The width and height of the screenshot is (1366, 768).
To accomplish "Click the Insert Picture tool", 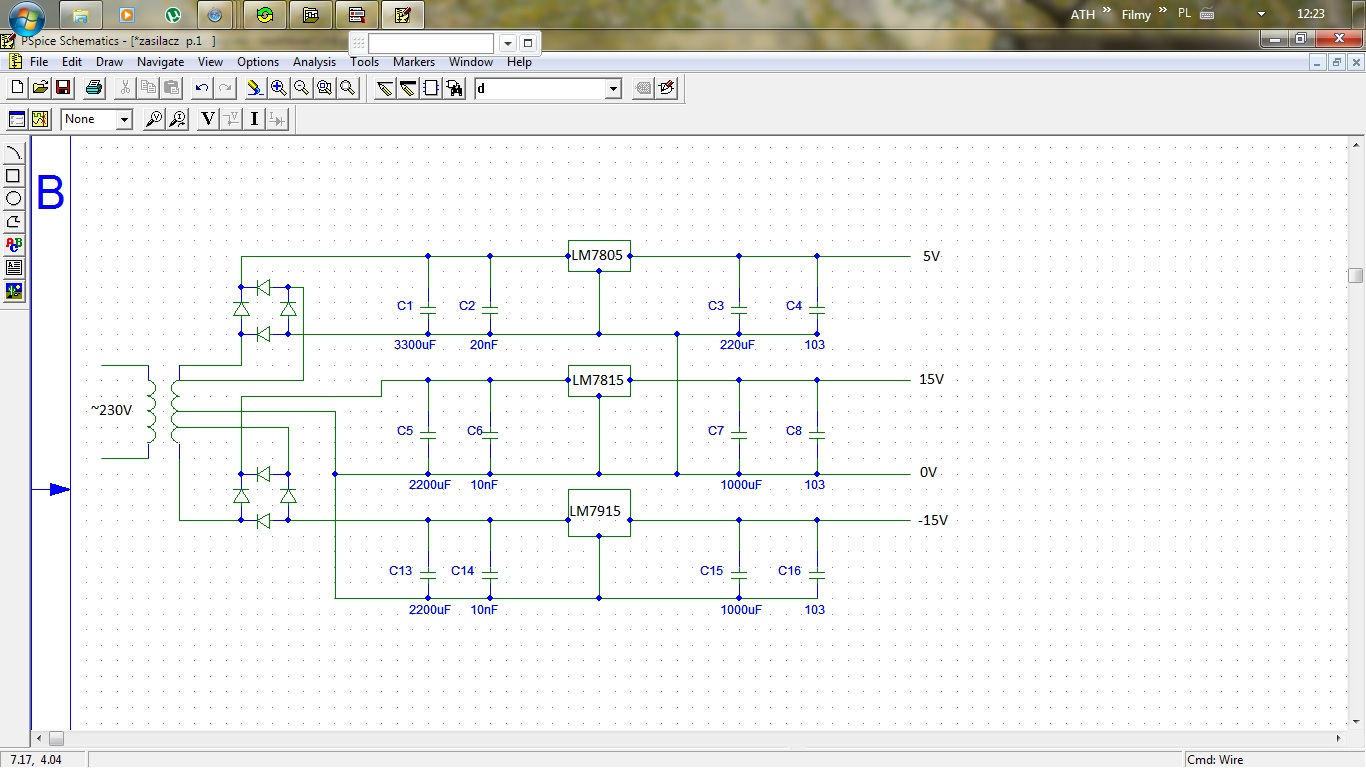I will coord(14,291).
